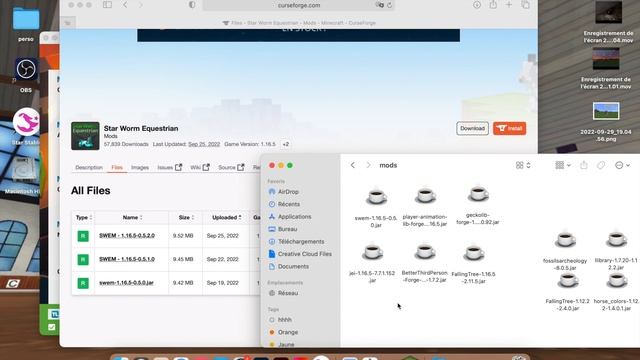Click the curseforge.com address bar
The width and height of the screenshot is (640, 360).
(x=299, y=5)
